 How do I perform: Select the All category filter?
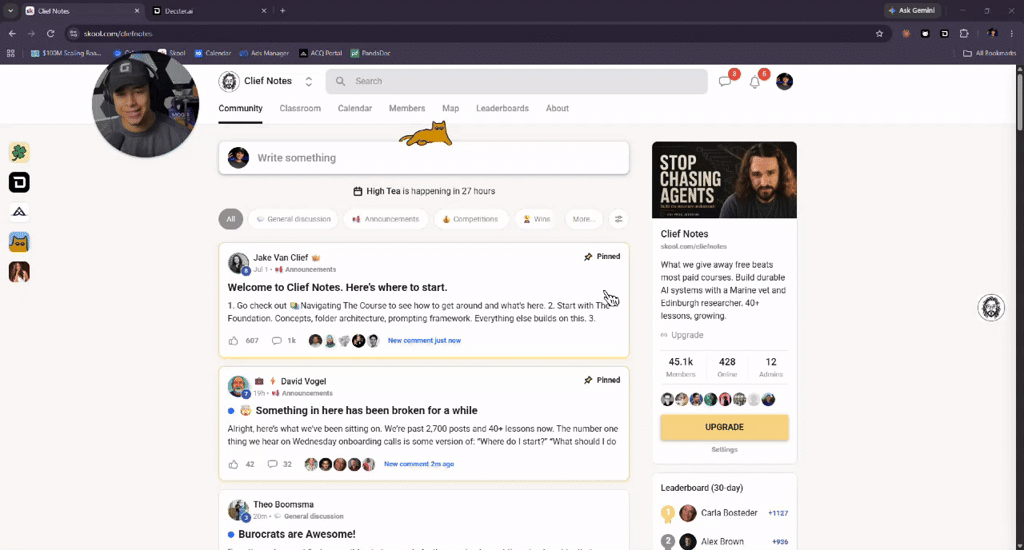[x=231, y=219]
